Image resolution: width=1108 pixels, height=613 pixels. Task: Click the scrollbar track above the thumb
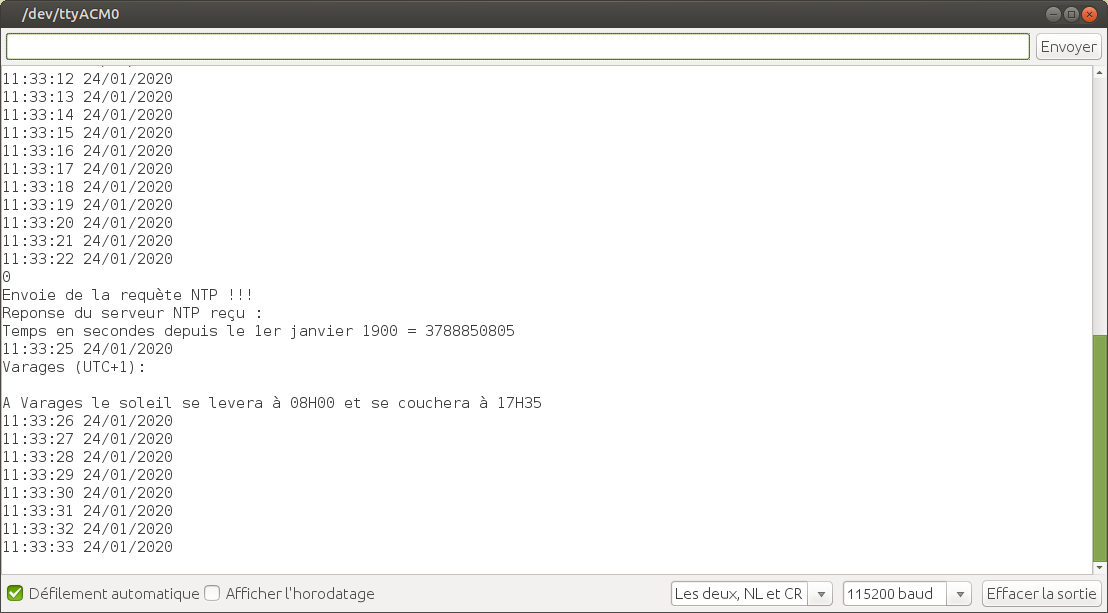tap(1100, 200)
